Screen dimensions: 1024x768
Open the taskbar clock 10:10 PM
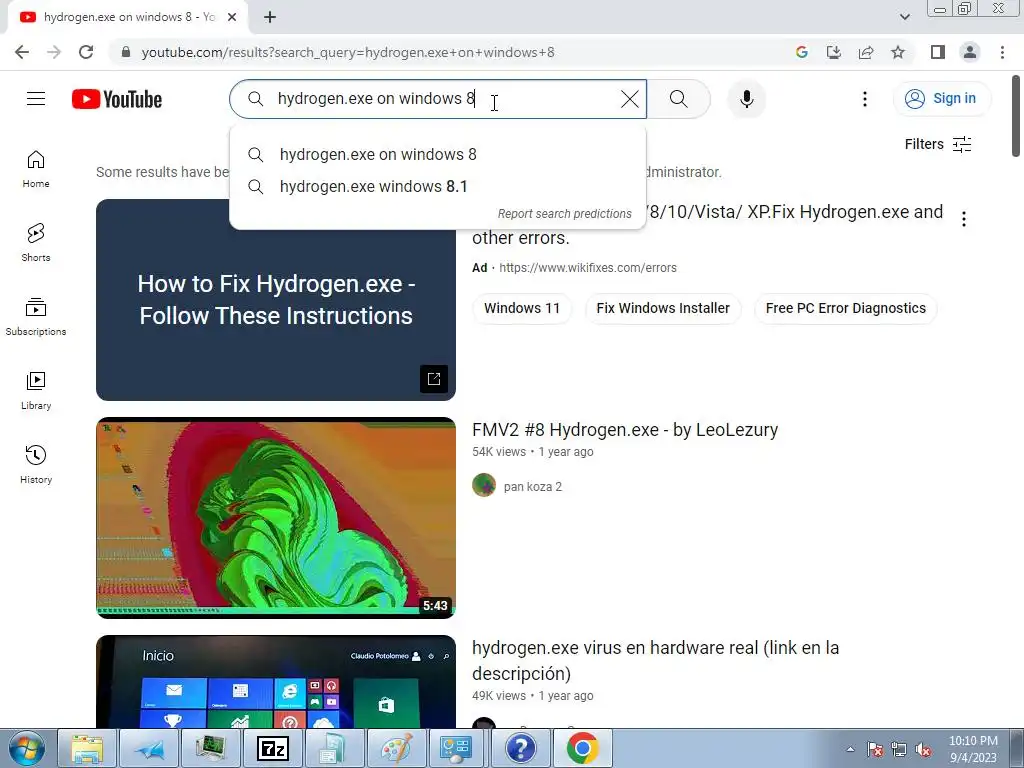coord(973,748)
